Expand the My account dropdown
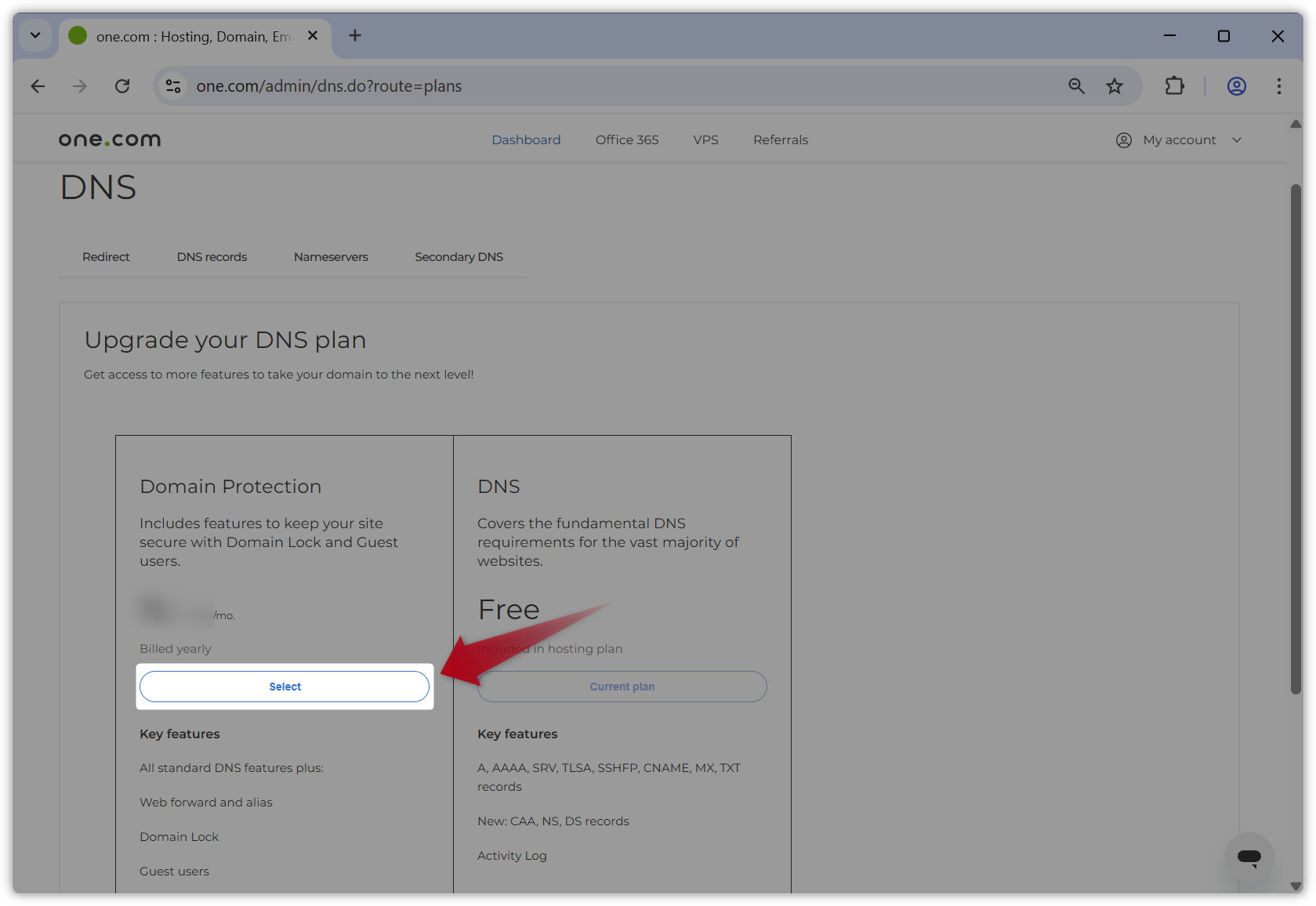 [x=1179, y=140]
